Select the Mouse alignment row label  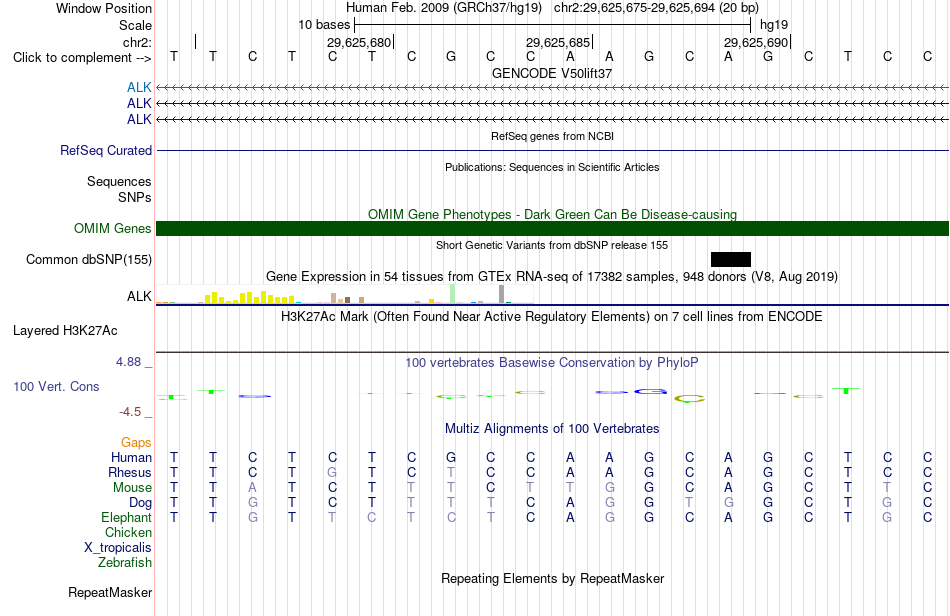133,488
